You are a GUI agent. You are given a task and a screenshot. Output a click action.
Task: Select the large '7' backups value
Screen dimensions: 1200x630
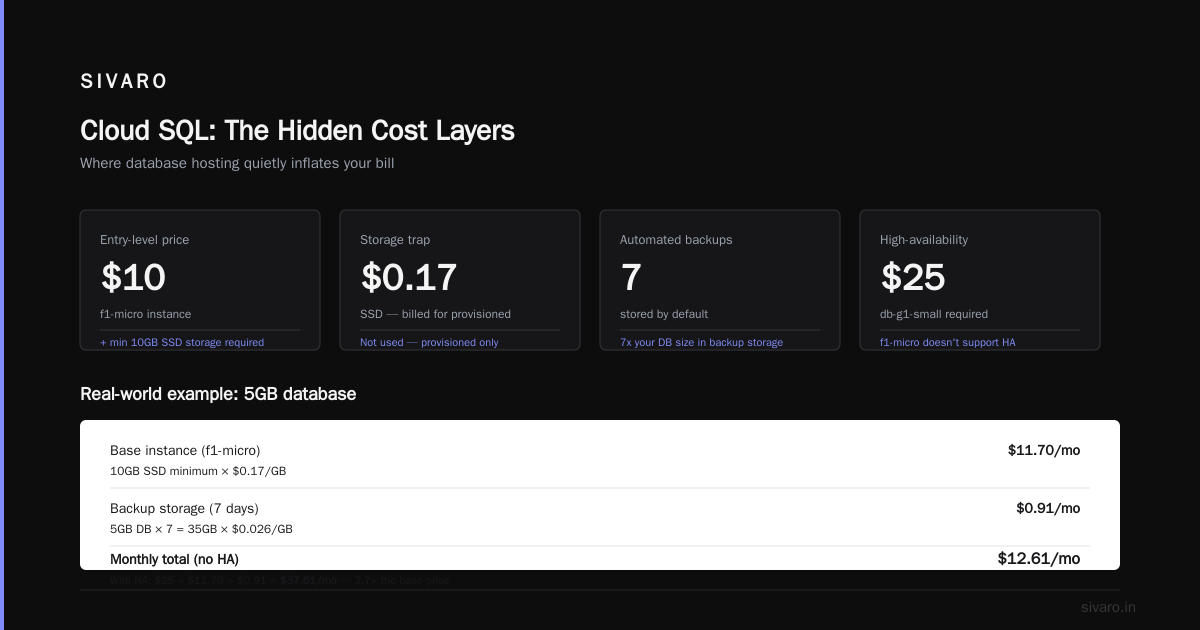coord(631,277)
